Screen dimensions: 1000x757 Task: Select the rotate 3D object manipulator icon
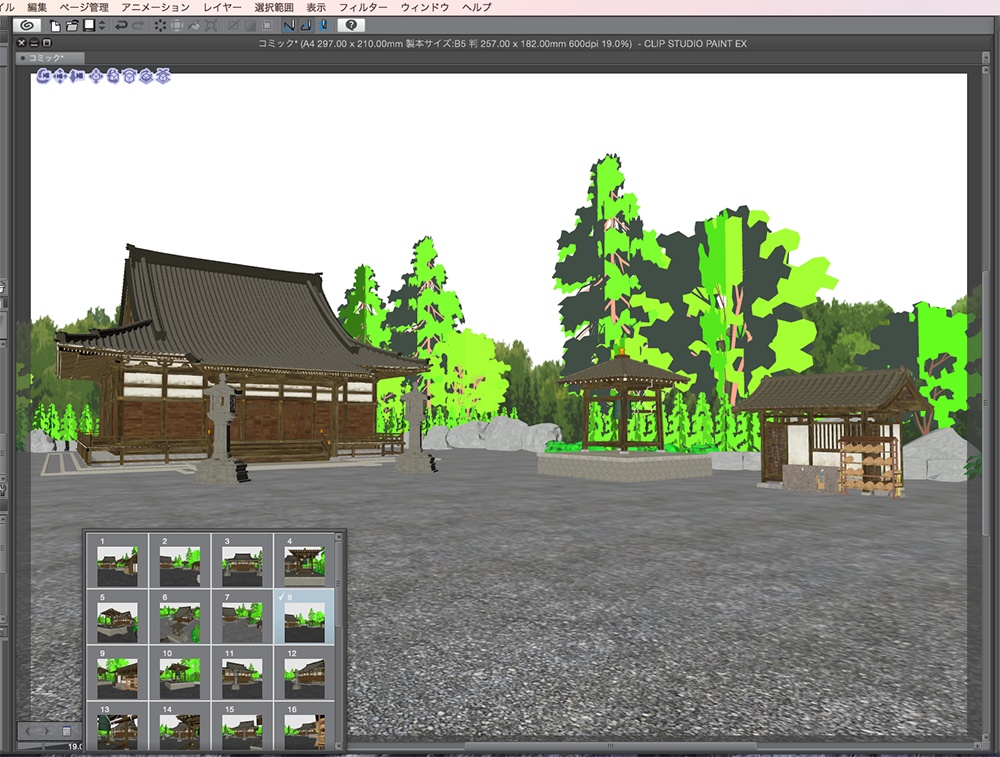coord(113,76)
